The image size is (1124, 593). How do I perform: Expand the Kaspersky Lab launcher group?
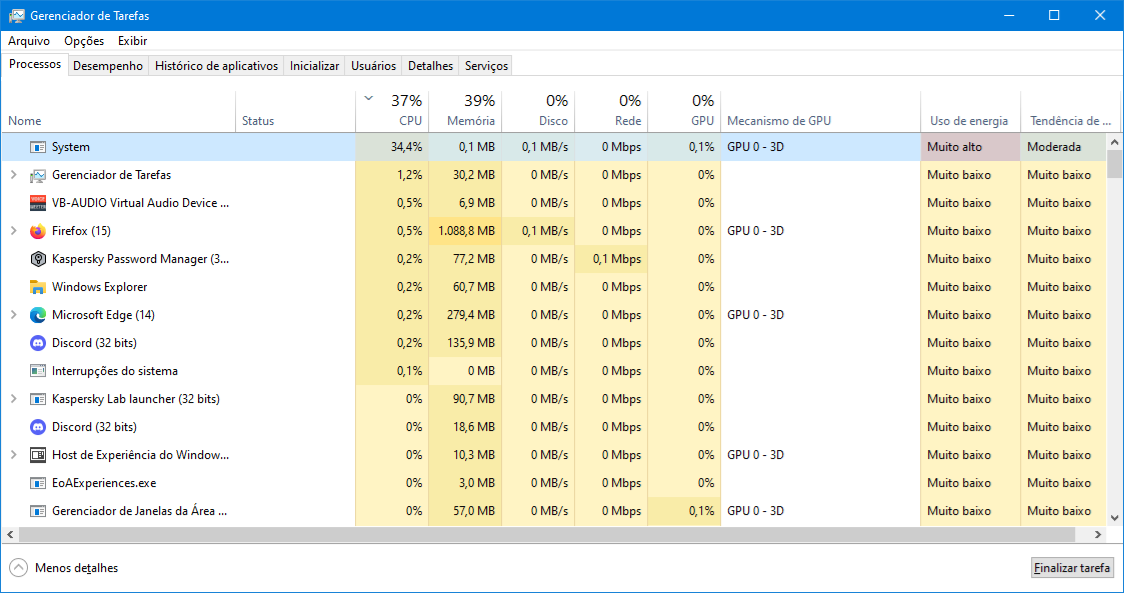pos(13,398)
